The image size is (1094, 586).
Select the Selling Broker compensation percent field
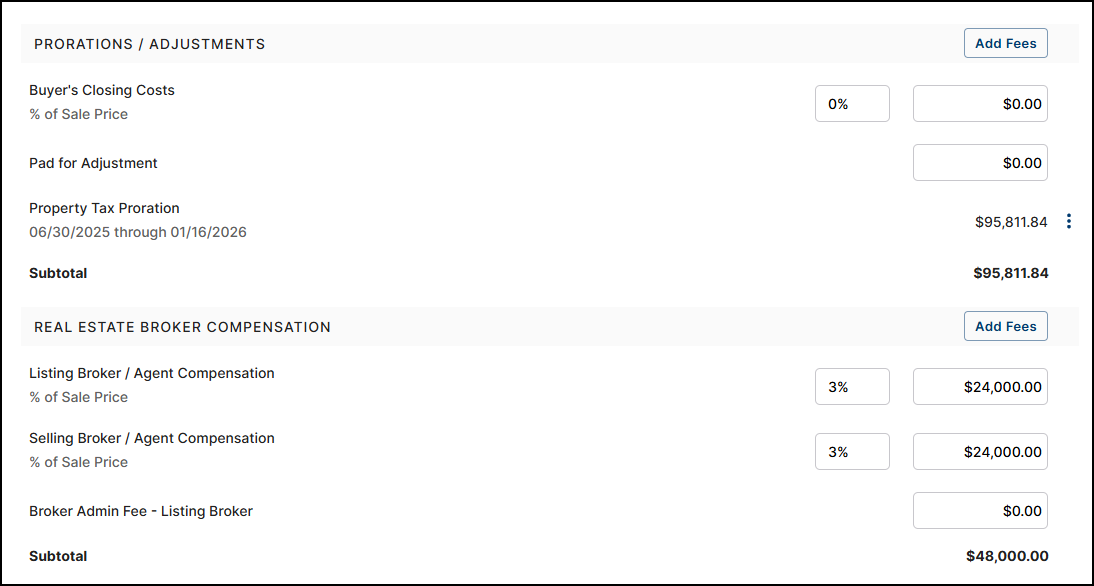click(852, 452)
